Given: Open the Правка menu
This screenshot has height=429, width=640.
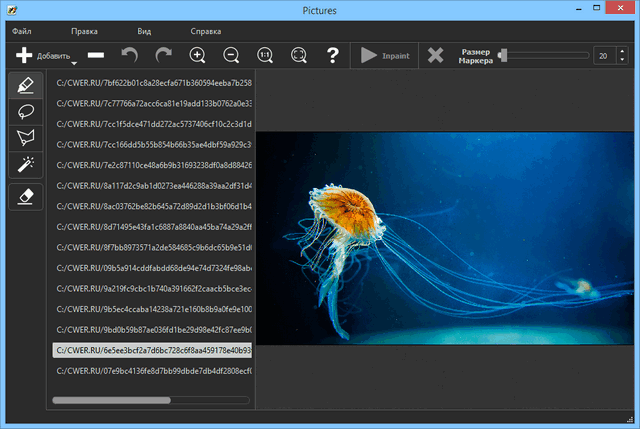Looking at the screenshot, I should [x=85, y=32].
